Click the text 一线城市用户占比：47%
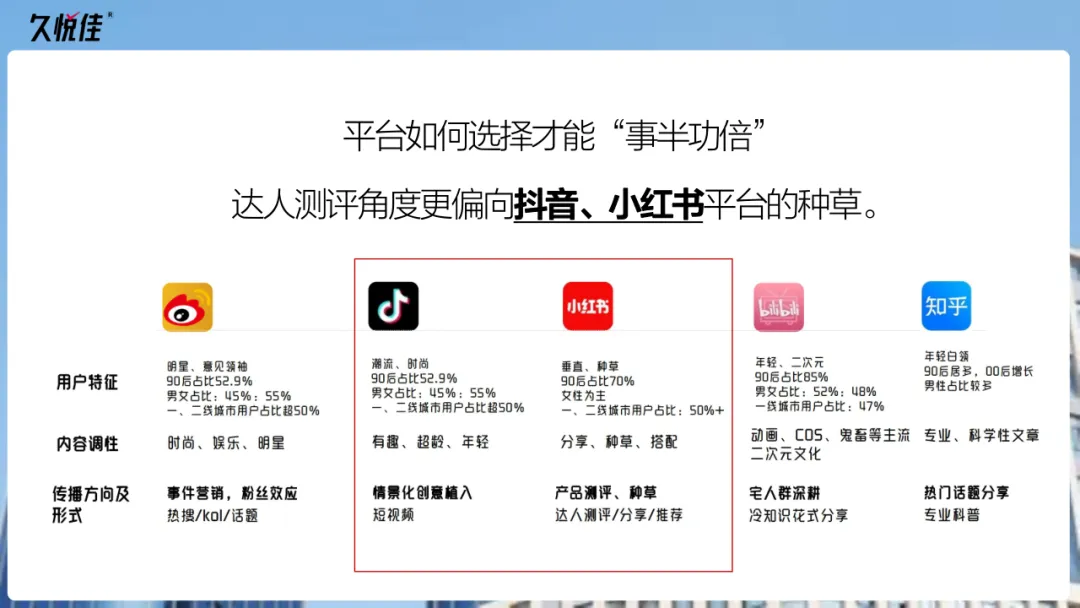 click(820, 406)
